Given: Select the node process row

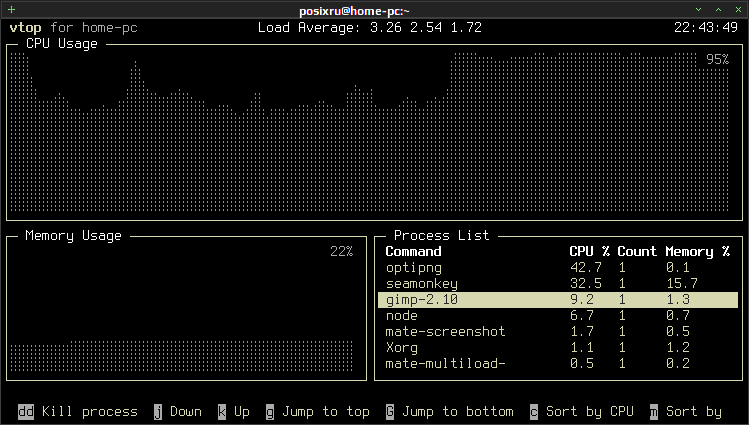Looking at the screenshot, I should coord(558,316).
